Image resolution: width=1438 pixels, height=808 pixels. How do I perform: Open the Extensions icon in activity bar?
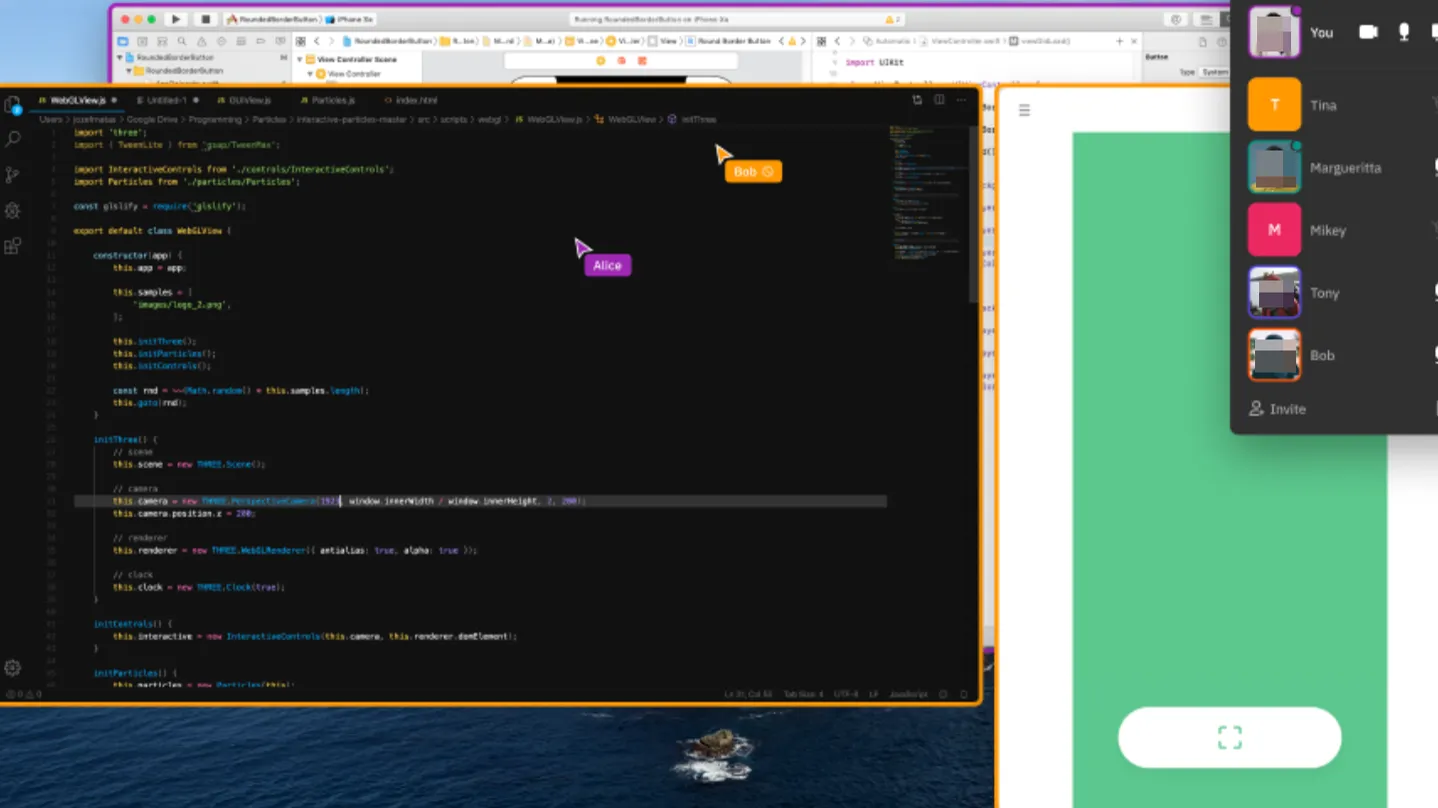tap(13, 246)
